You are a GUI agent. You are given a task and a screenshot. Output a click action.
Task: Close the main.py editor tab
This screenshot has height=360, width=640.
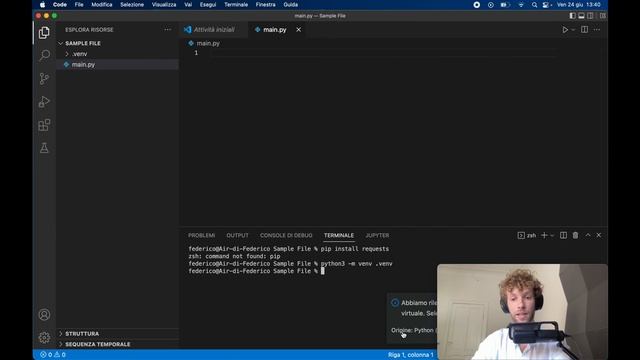(x=298, y=30)
